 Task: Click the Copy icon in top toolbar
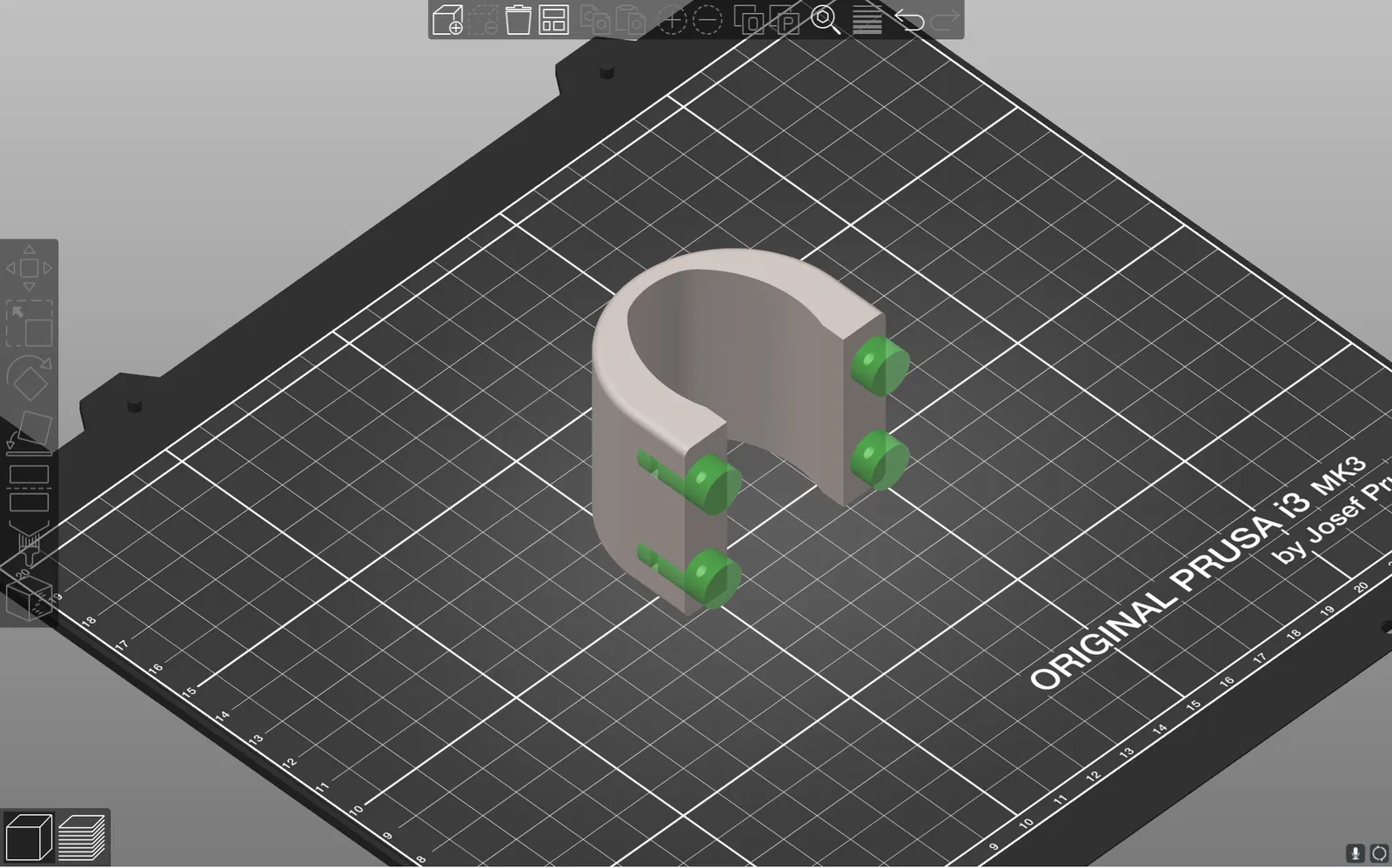click(x=595, y=20)
